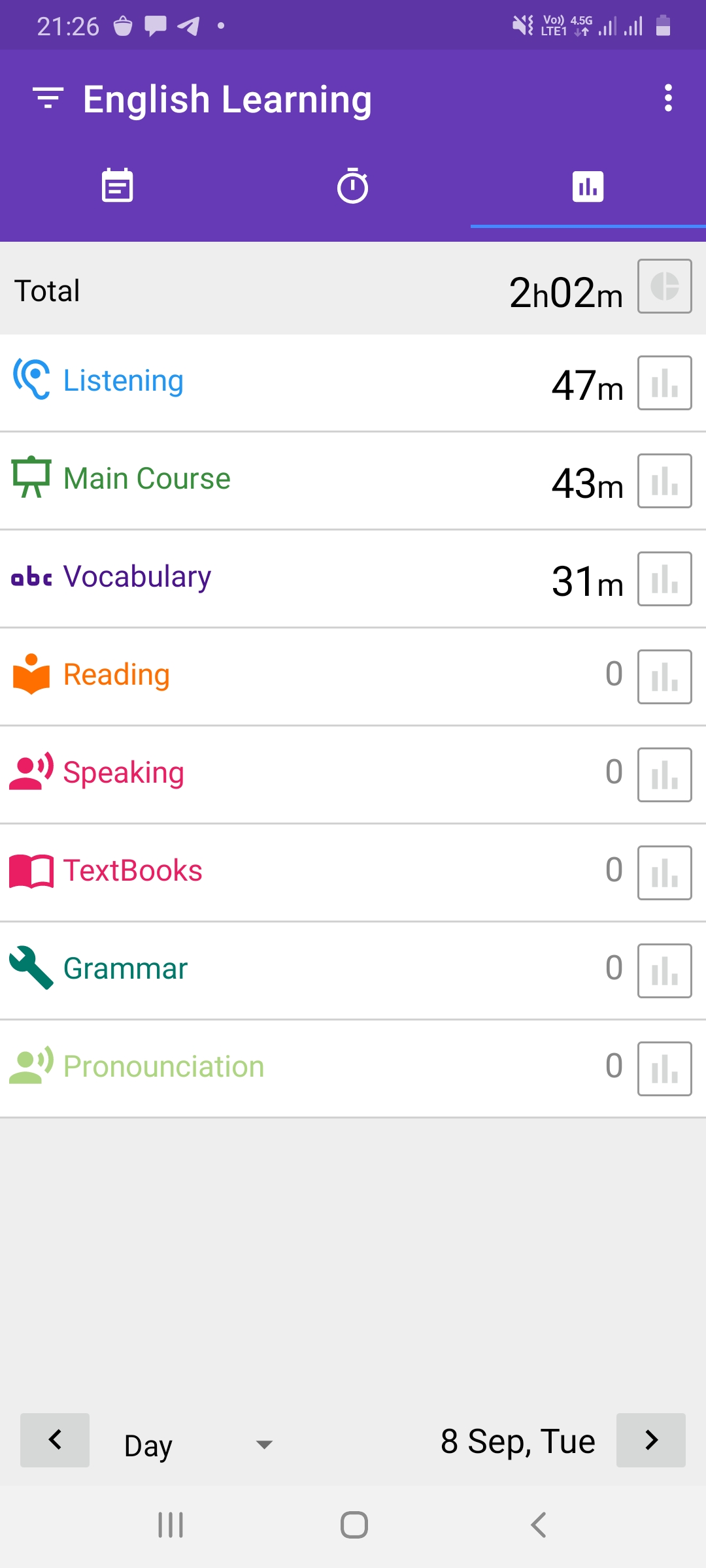This screenshot has width=706, height=1568.
Task: Open bar chart for Vocabulary
Action: [x=665, y=579]
